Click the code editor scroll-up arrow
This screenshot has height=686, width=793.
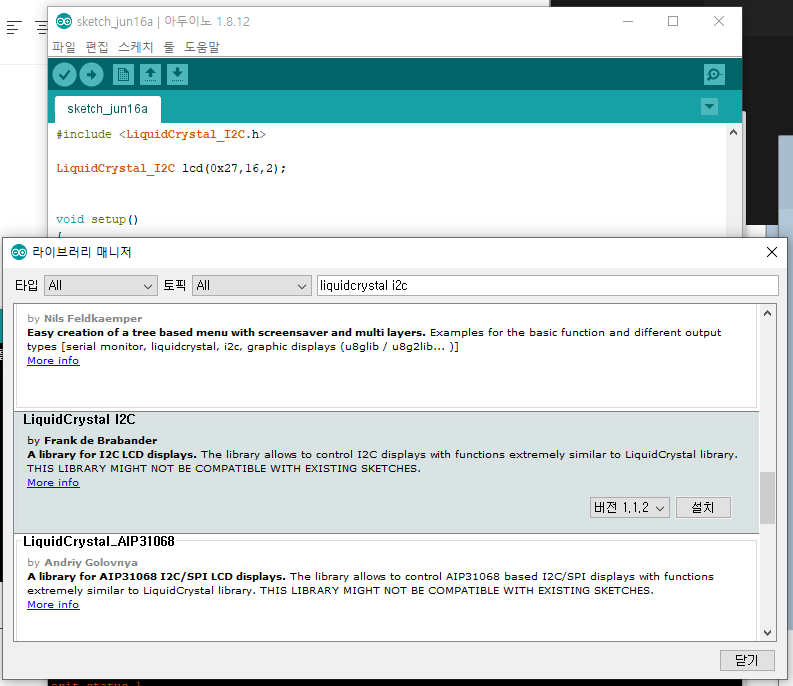pos(733,133)
